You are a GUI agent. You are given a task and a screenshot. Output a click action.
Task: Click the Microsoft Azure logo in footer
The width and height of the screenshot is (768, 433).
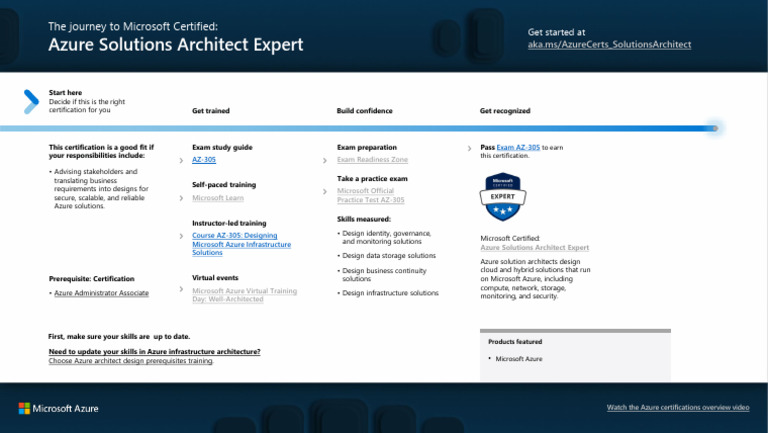pos(58,409)
